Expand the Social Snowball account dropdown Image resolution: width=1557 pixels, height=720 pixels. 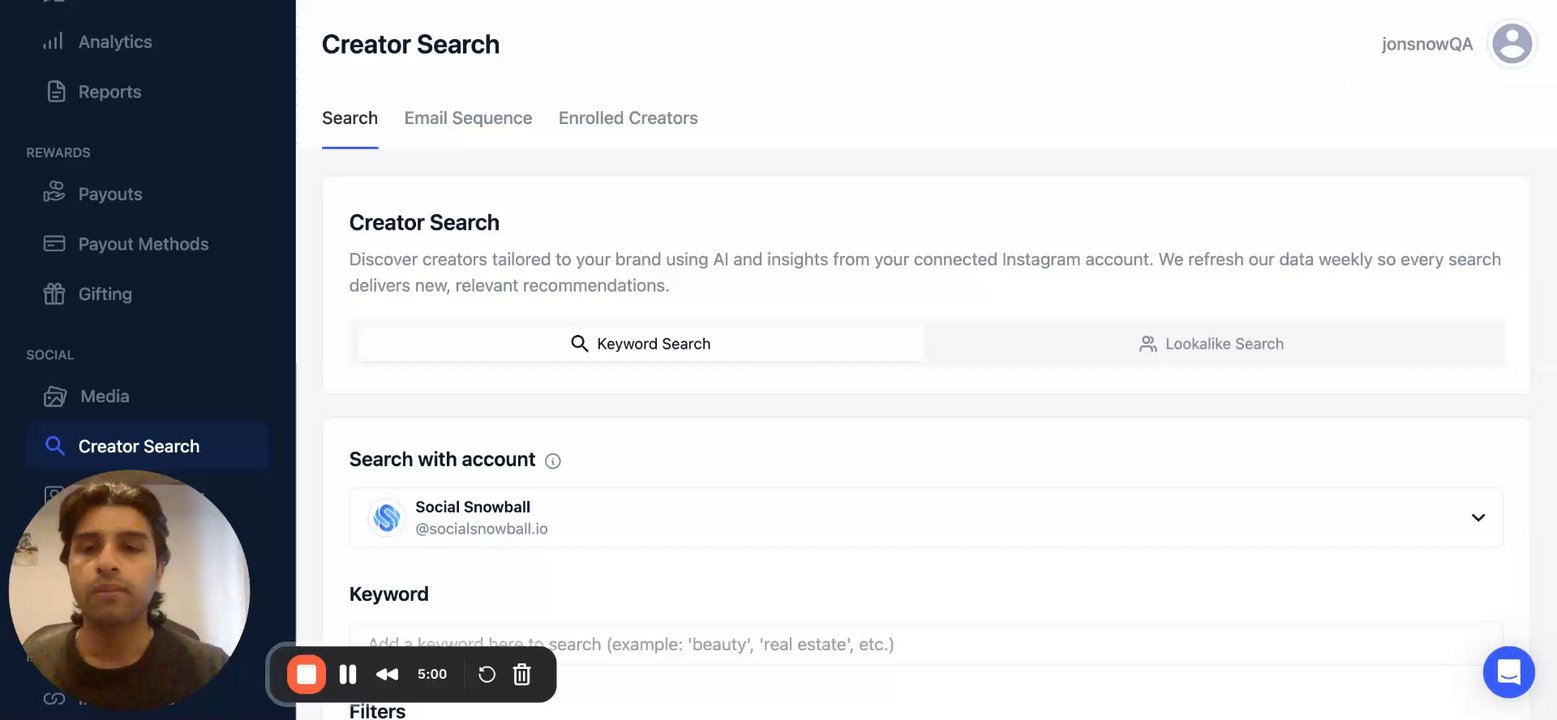1477,518
